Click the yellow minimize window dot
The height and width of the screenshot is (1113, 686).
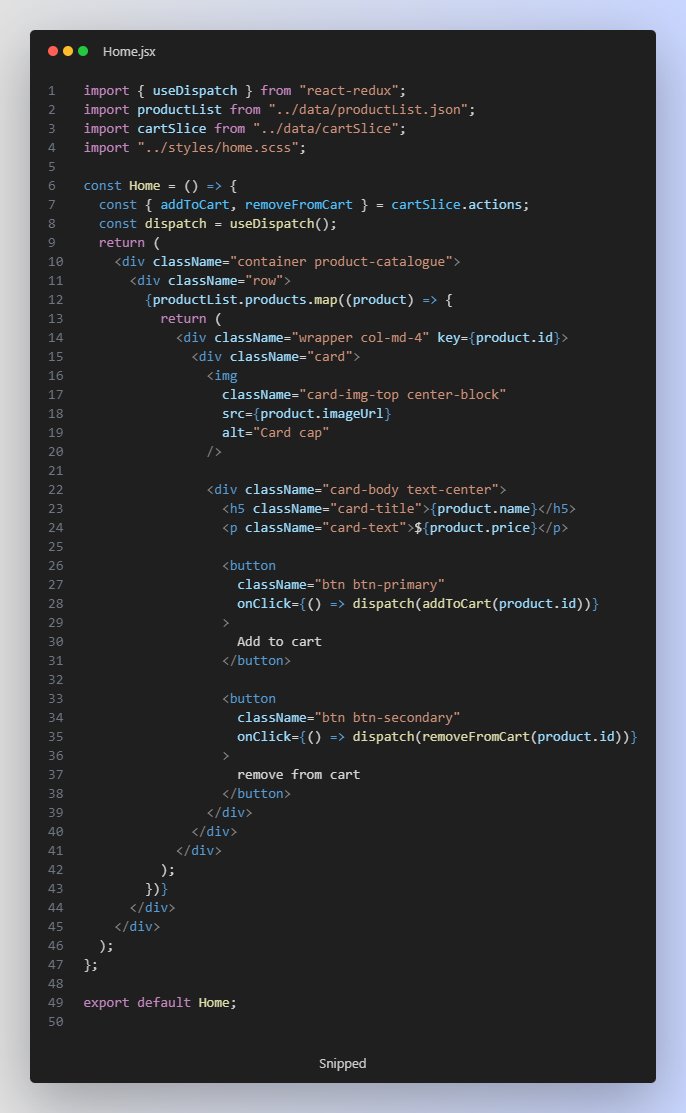pyautogui.click(x=68, y=51)
